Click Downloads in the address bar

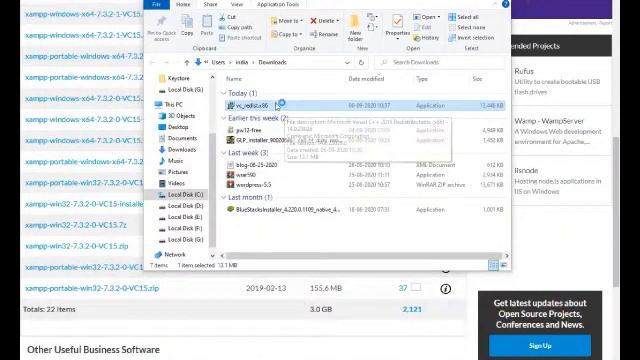(x=272, y=62)
